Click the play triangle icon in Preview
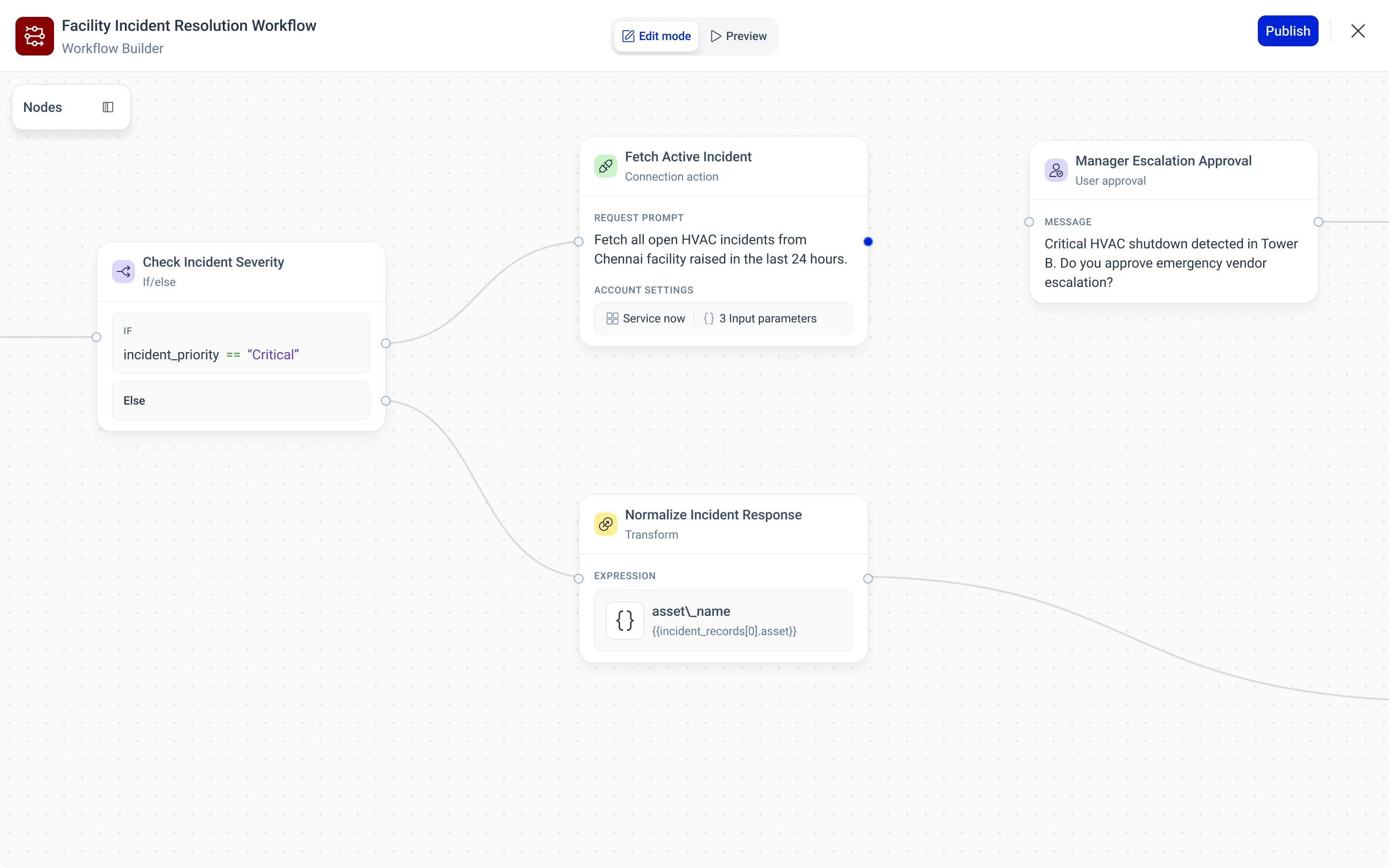This screenshot has width=1389, height=868. (x=716, y=36)
